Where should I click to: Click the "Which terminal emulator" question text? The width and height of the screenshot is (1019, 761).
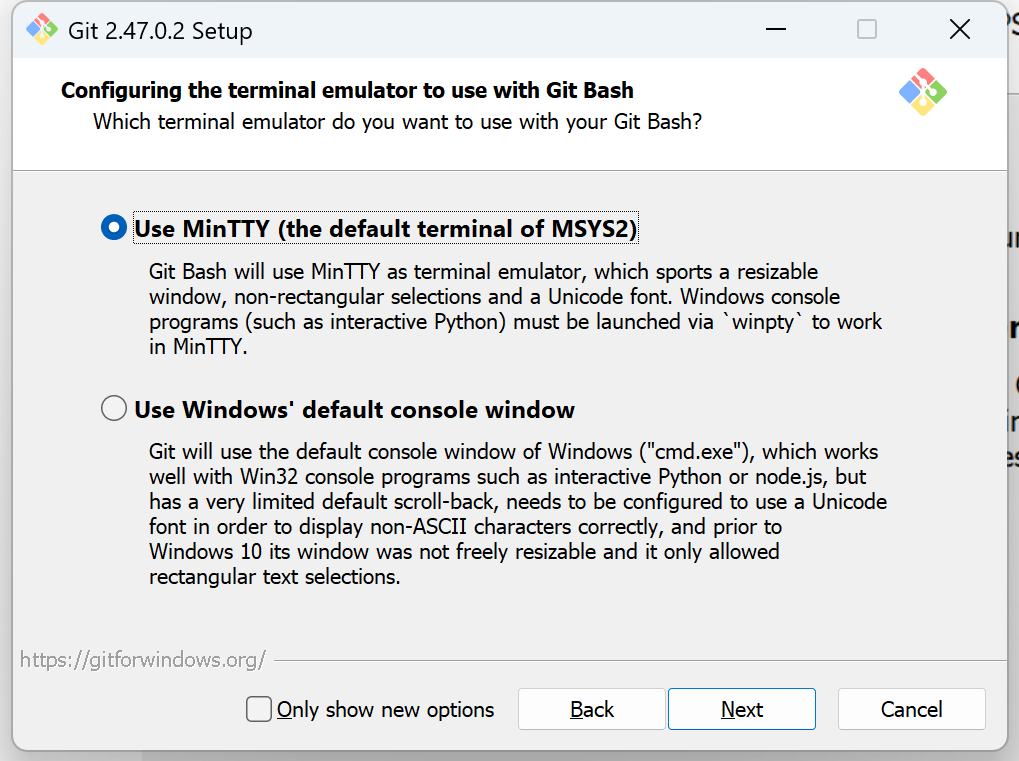tap(397, 122)
